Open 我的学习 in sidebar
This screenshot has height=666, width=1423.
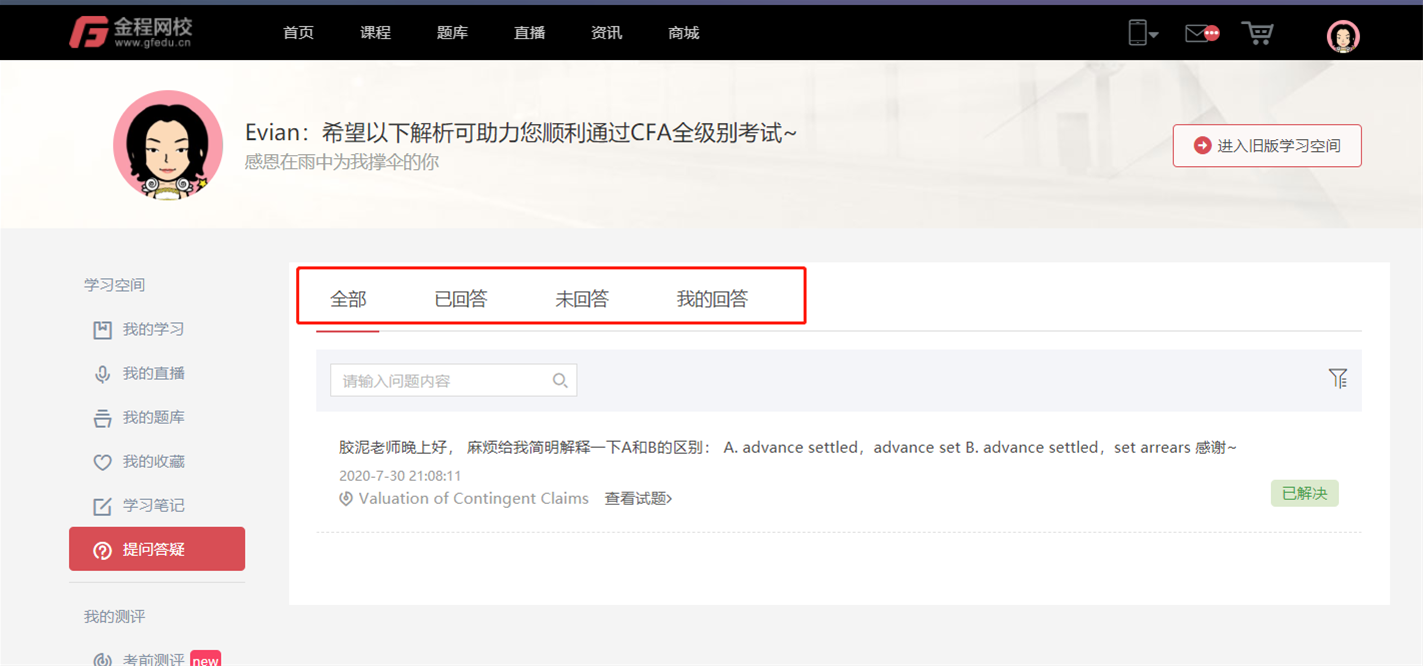153,330
